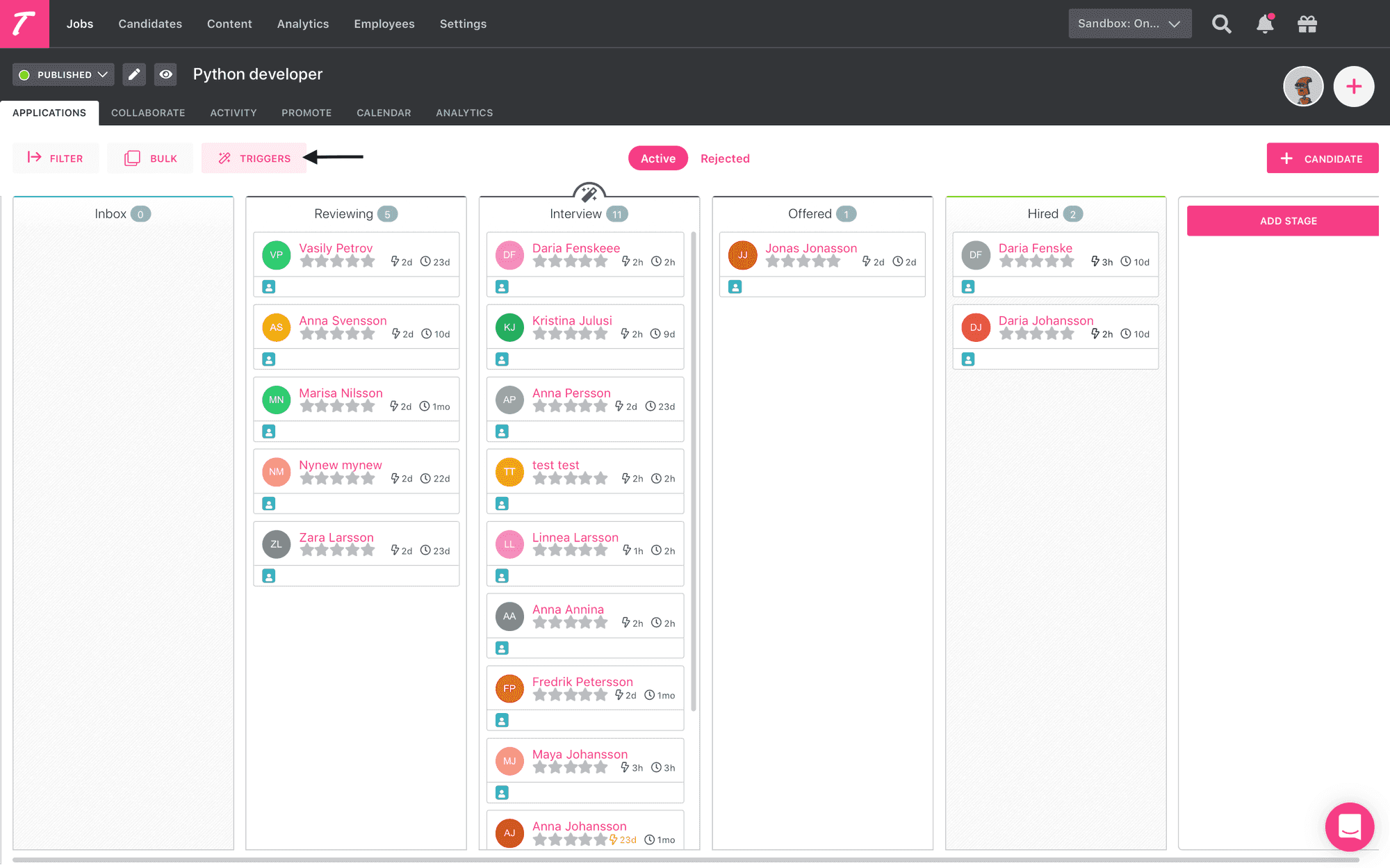Click Vasily Petrov's VP avatar
Screen dimensions: 1390x868
pos(277,255)
